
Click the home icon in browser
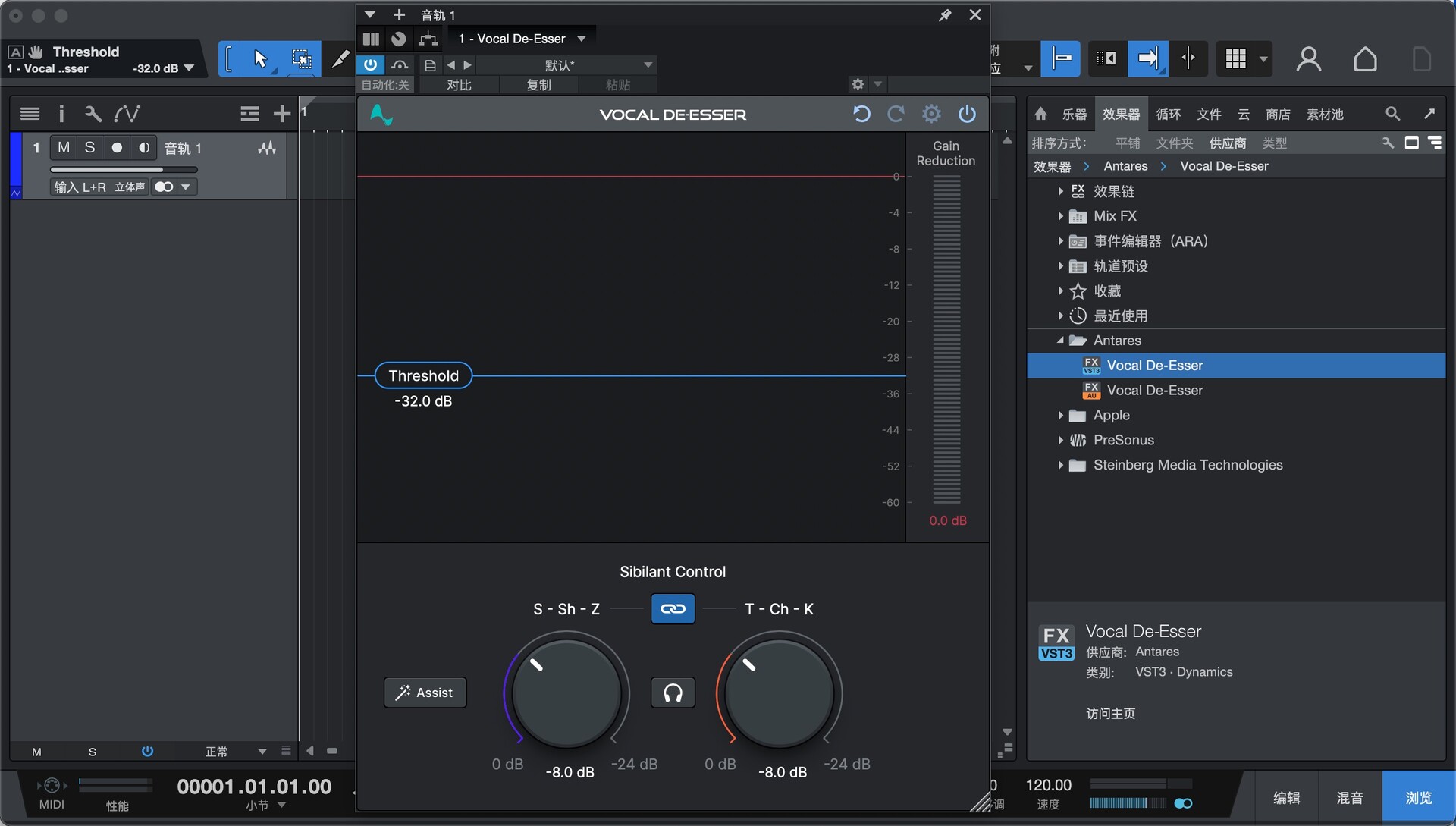tap(1040, 114)
